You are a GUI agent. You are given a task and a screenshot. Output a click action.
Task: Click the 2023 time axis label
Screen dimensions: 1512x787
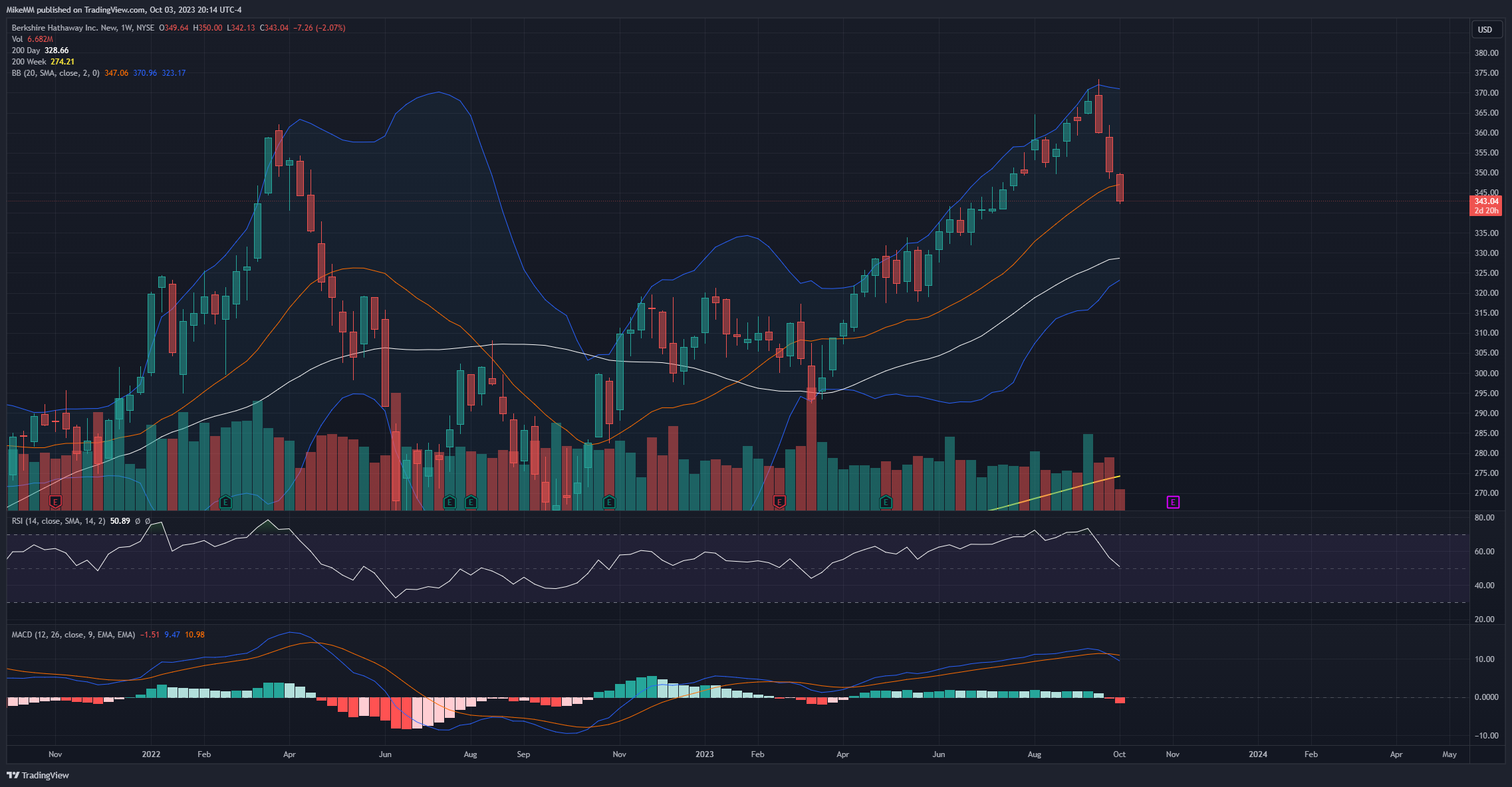[704, 754]
